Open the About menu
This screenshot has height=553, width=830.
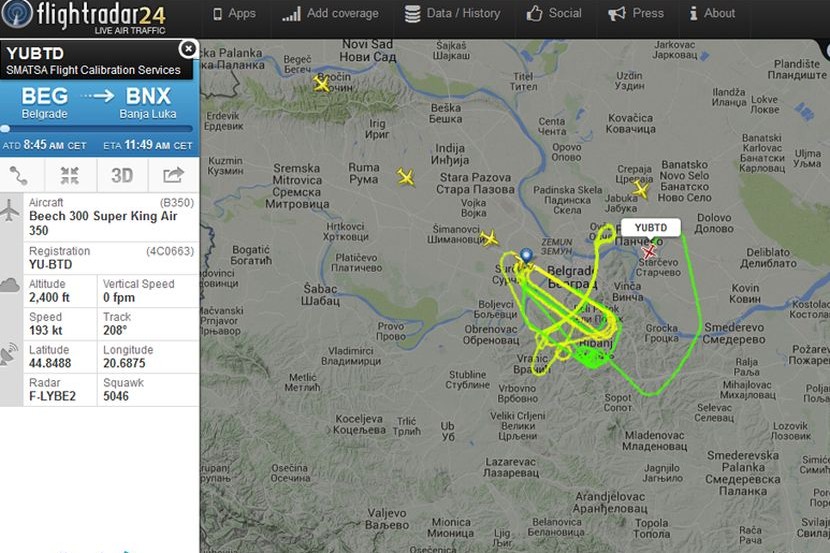click(x=712, y=14)
